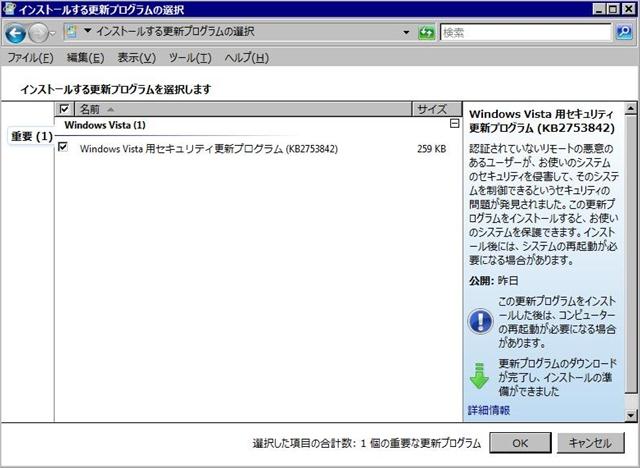Click into the 検索 search field
Viewport: 640px width, 468px height.
point(526,33)
